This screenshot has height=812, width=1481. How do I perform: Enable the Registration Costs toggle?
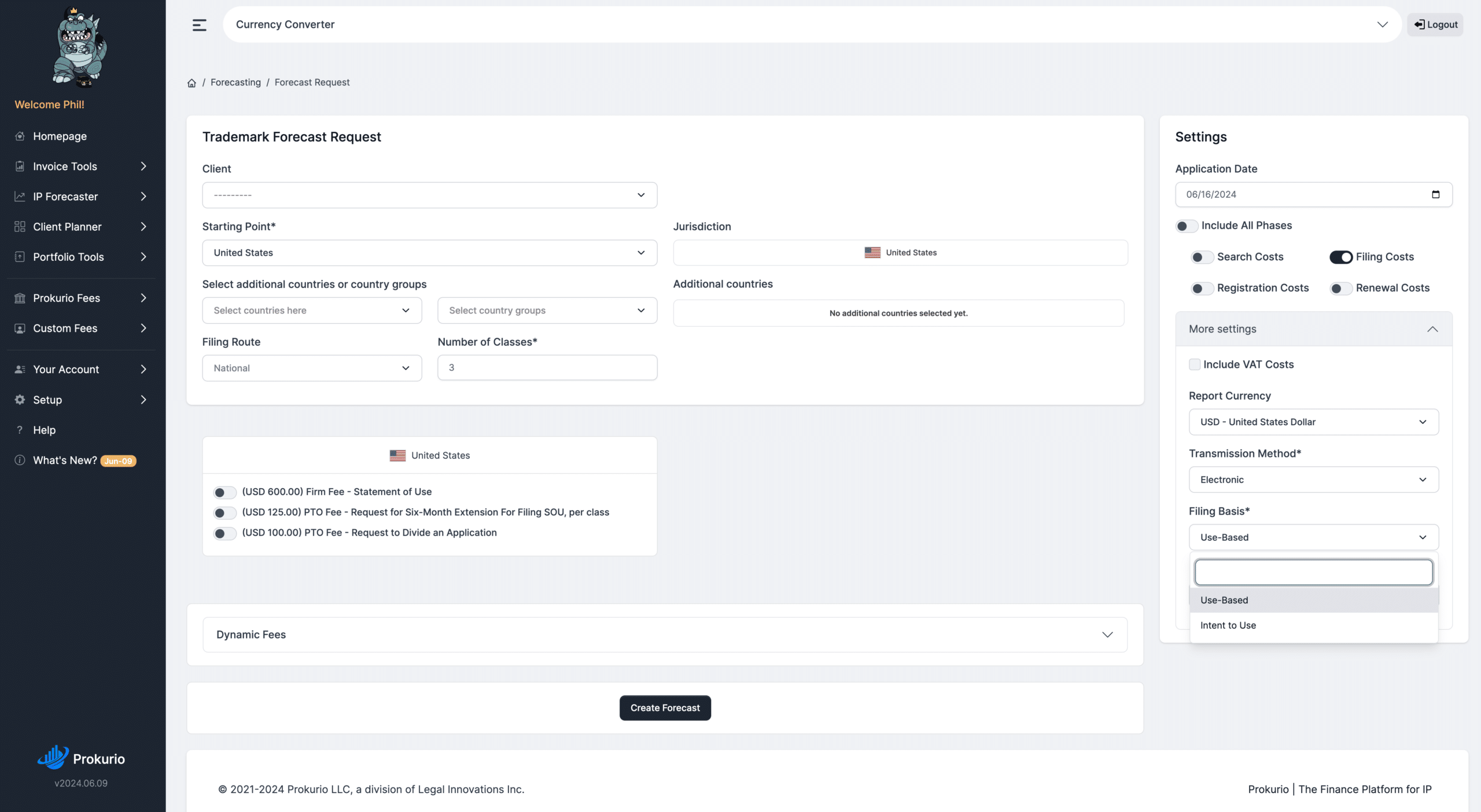click(x=1202, y=288)
